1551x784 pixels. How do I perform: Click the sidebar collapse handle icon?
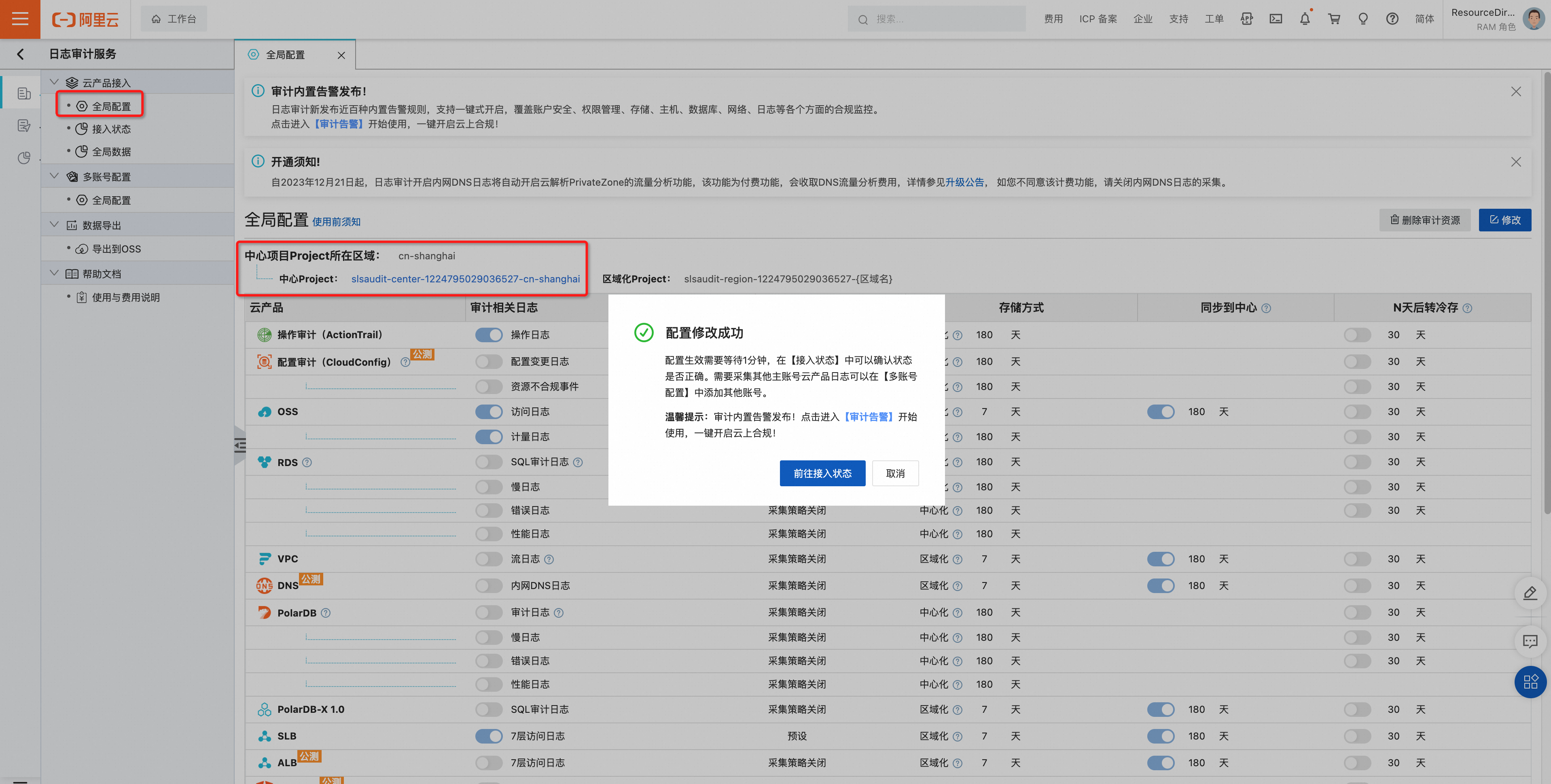tap(239, 445)
